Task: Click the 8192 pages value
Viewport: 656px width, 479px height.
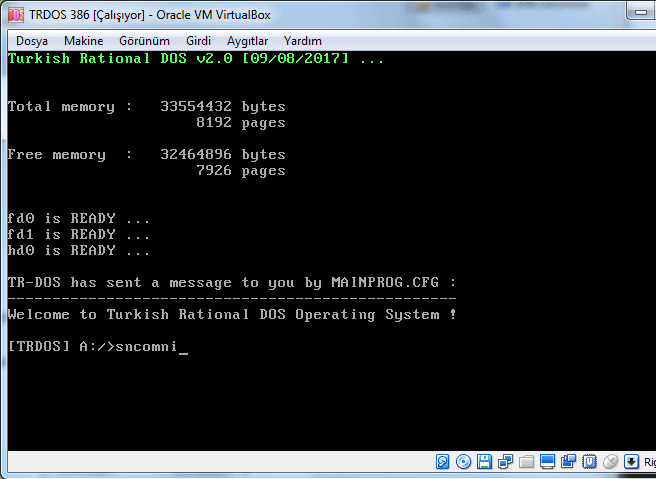Action: coord(241,123)
